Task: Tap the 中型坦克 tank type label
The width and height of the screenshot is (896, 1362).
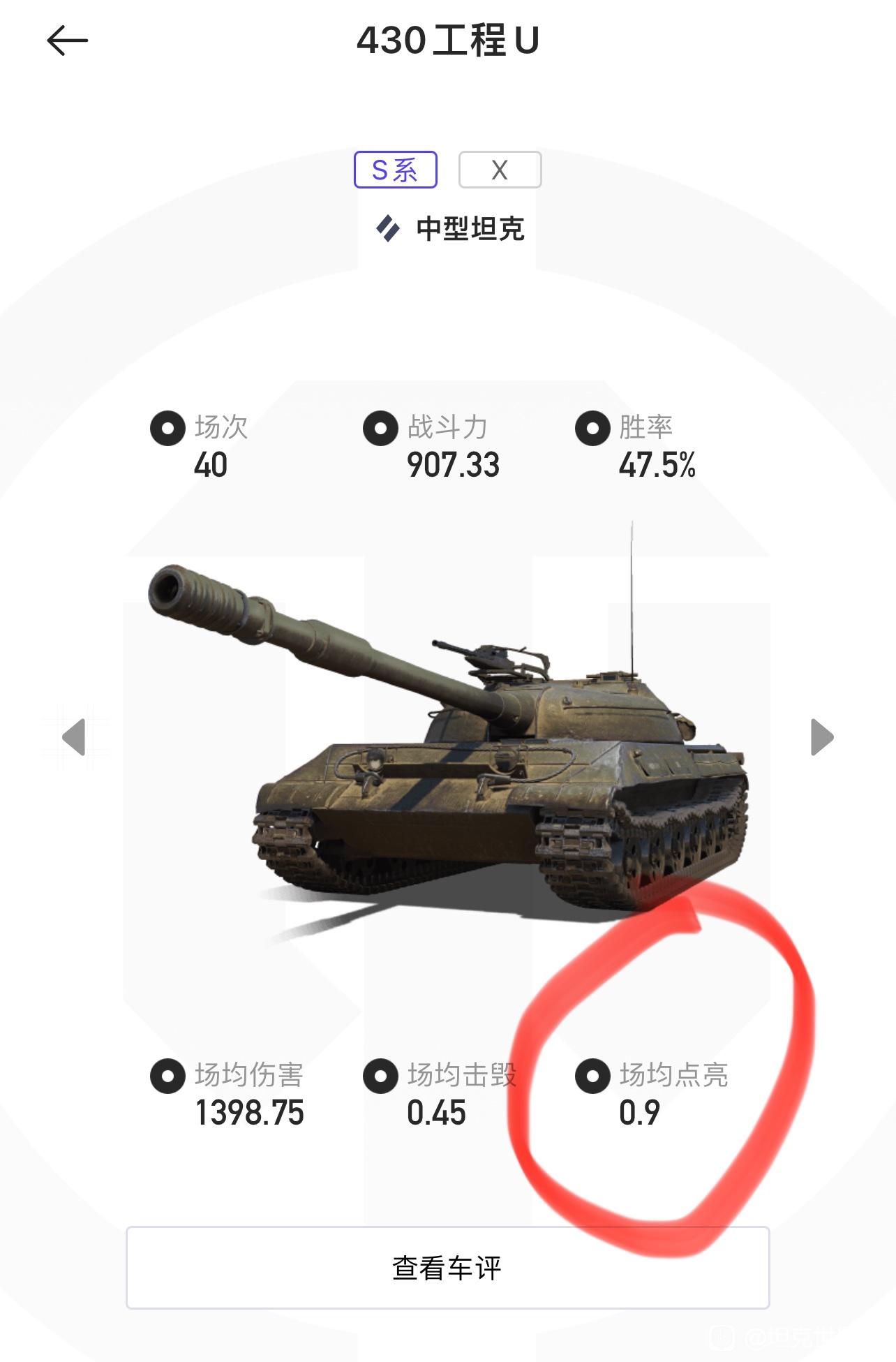Action: pos(470,228)
